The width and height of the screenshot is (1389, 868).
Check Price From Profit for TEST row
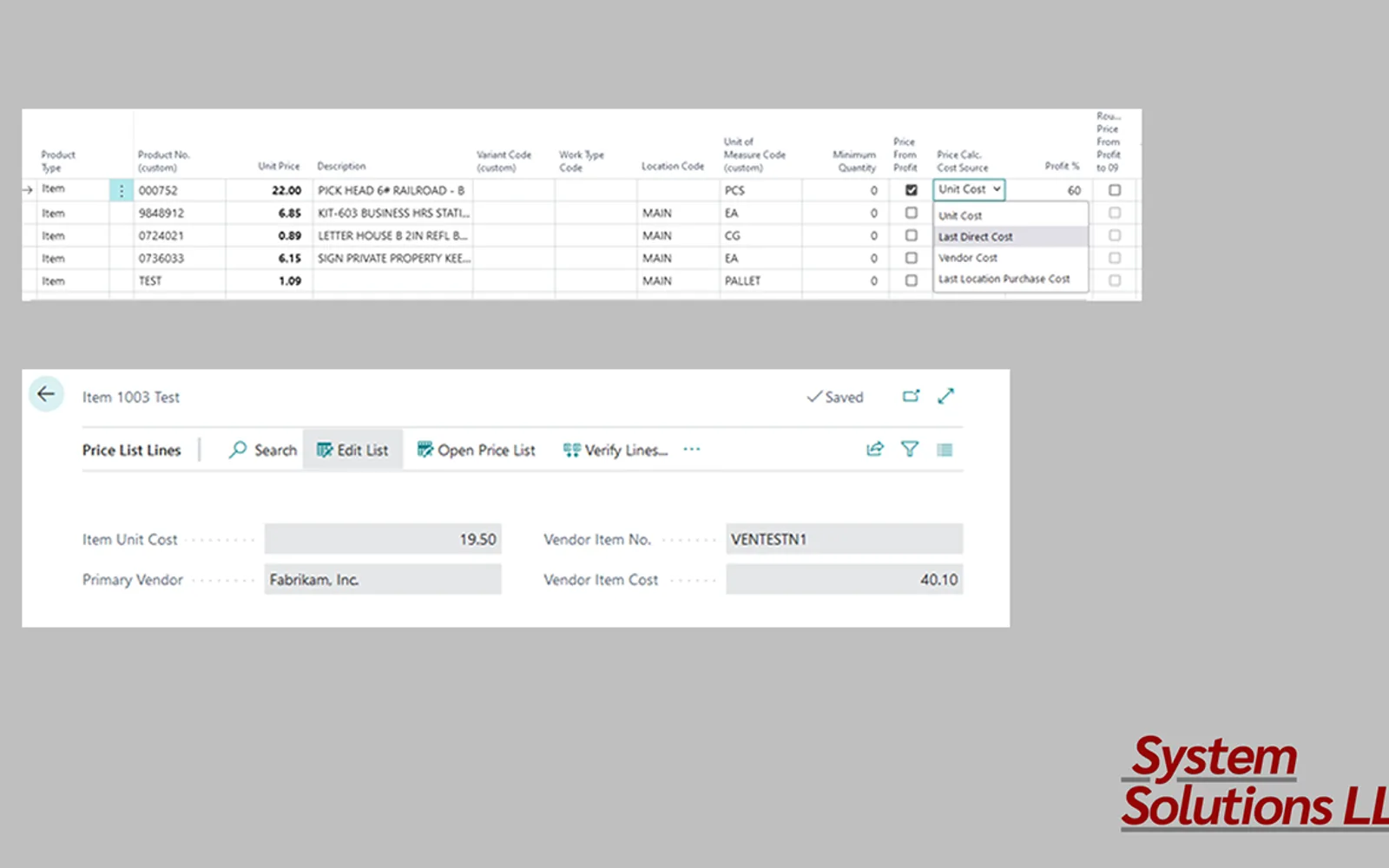(911, 280)
